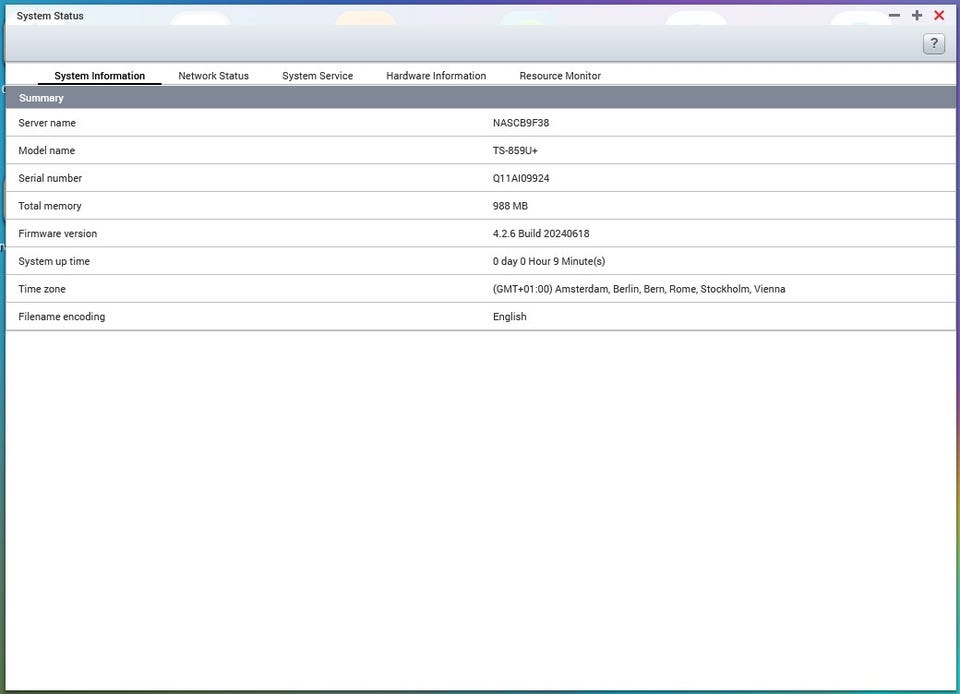Select filename encoding value English
Viewport: 960px width, 694px height.
point(509,316)
